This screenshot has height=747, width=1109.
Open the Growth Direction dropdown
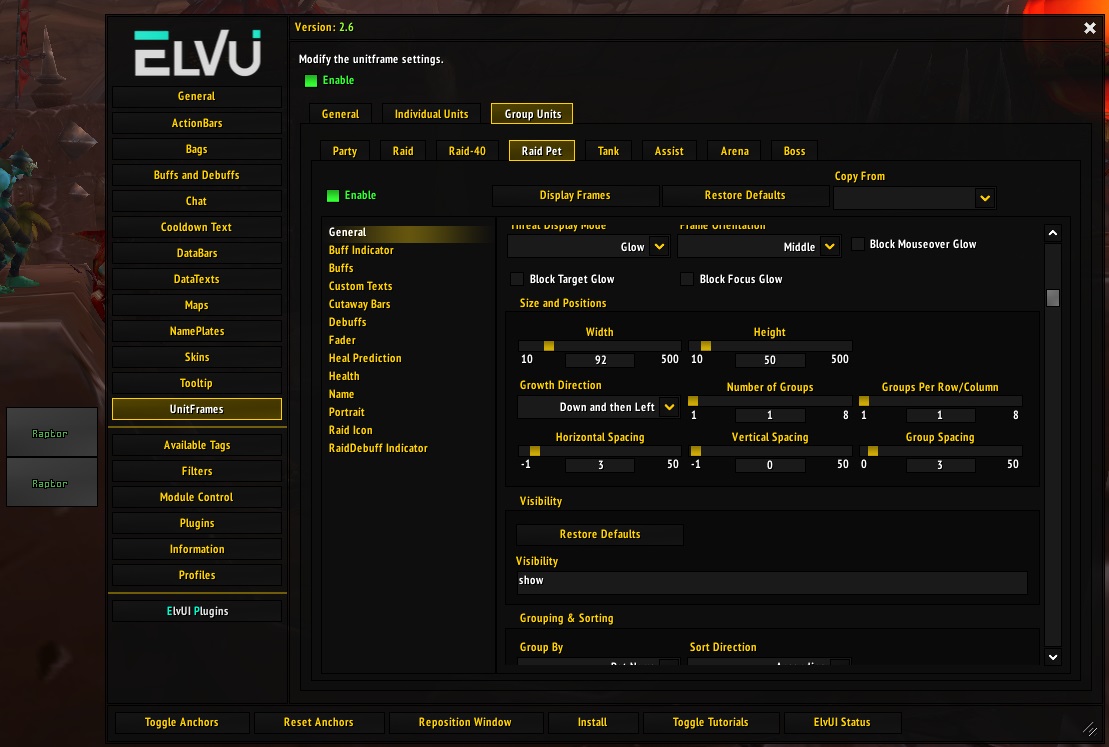coord(598,406)
